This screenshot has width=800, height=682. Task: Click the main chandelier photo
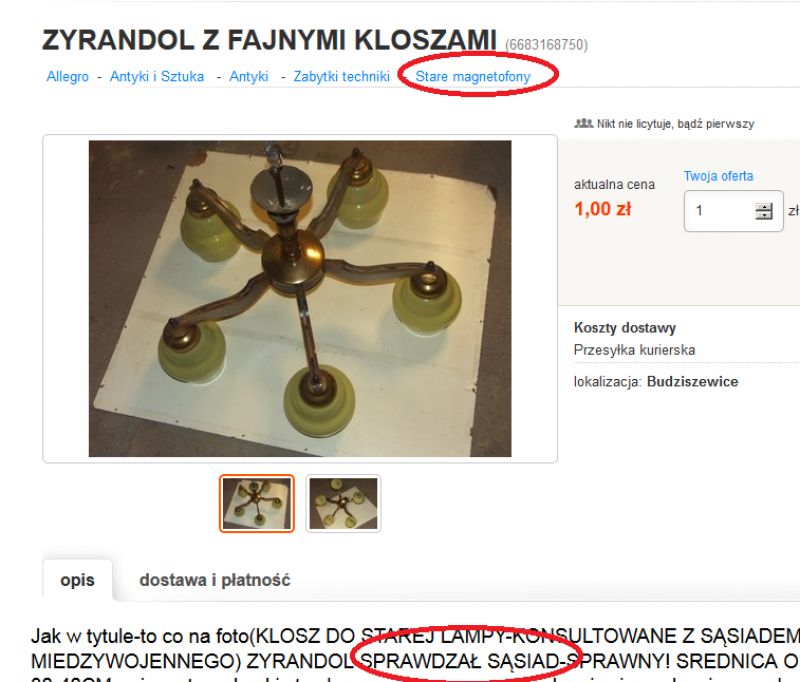pyautogui.click(x=300, y=298)
